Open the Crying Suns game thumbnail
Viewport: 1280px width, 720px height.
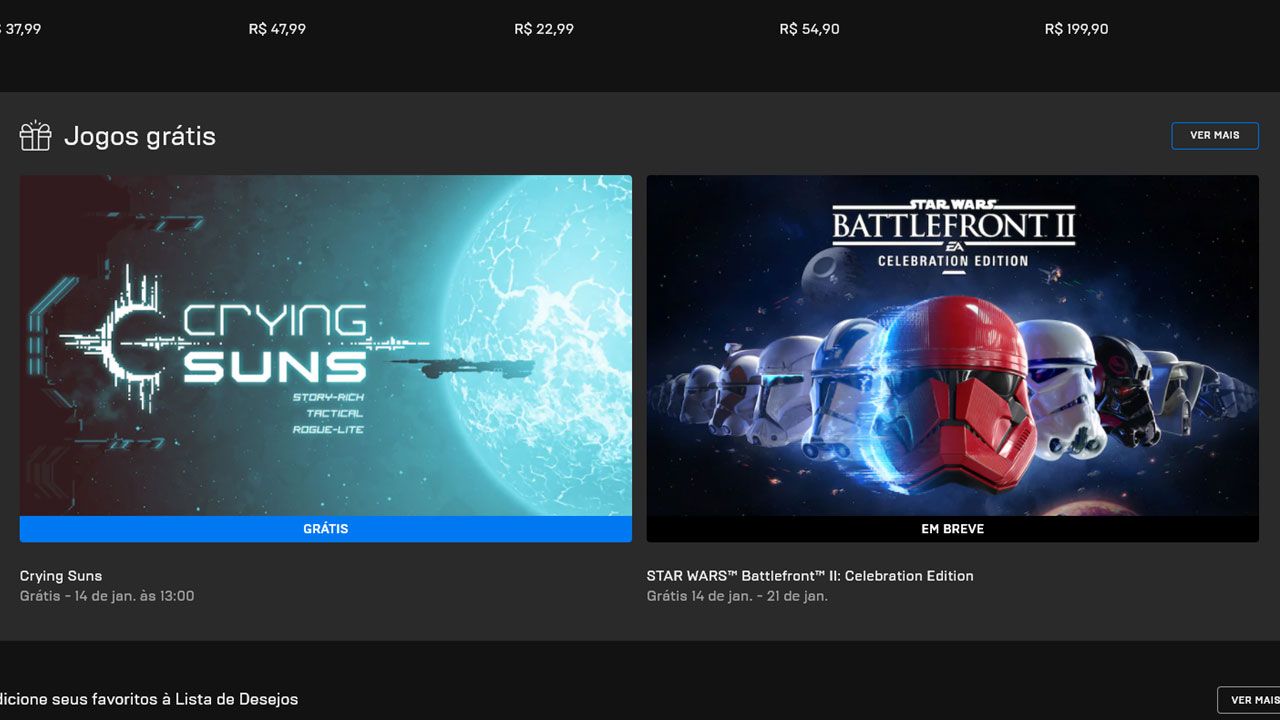pos(326,346)
